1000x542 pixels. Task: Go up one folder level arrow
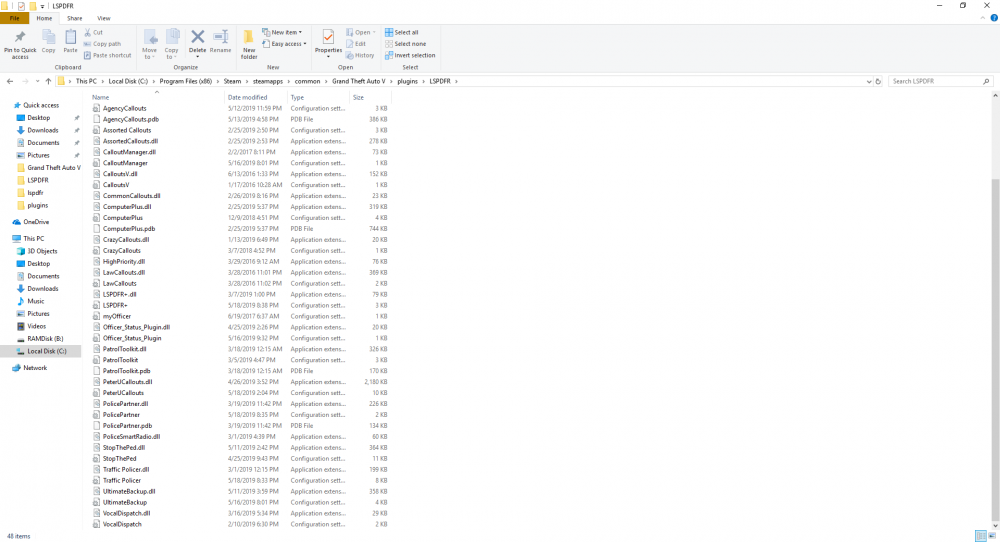pyautogui.click(x=48, y=81)
